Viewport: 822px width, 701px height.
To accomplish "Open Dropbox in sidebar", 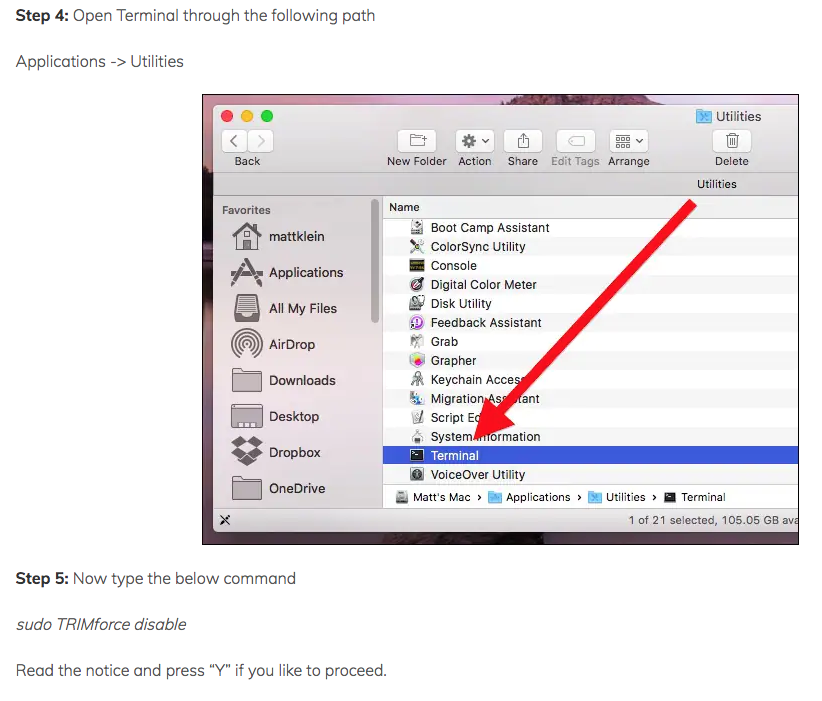I will pos(276,452).
